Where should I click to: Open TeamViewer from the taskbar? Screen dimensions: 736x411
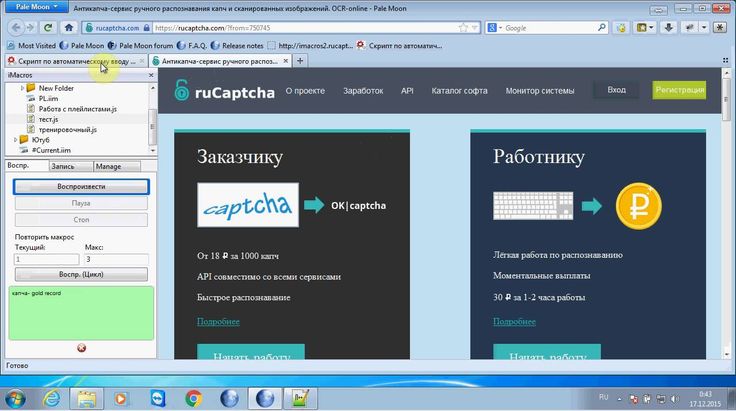[x=157, y=397]
